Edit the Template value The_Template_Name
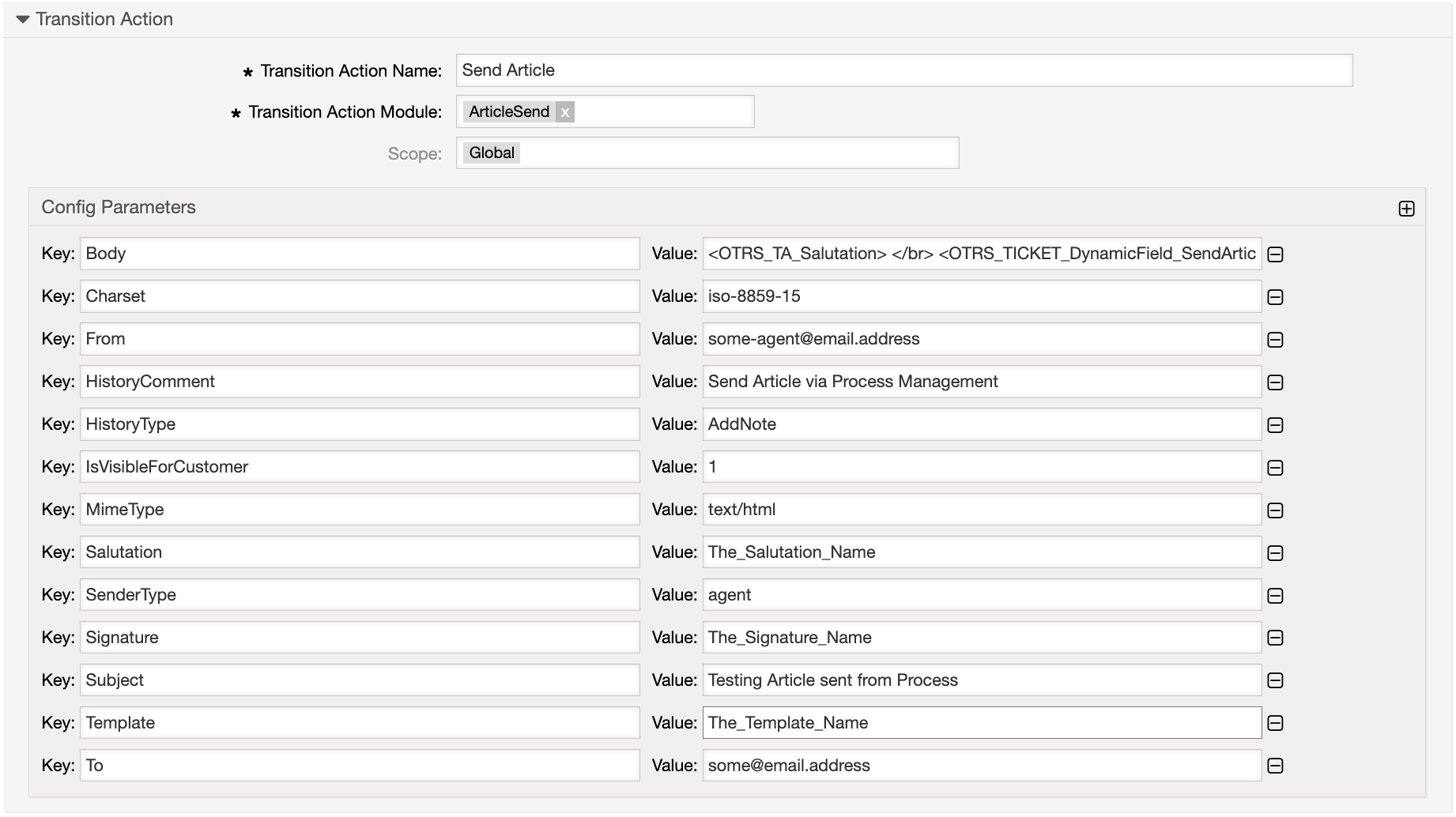Screen dimensions: 1456x817 [980, 722]
